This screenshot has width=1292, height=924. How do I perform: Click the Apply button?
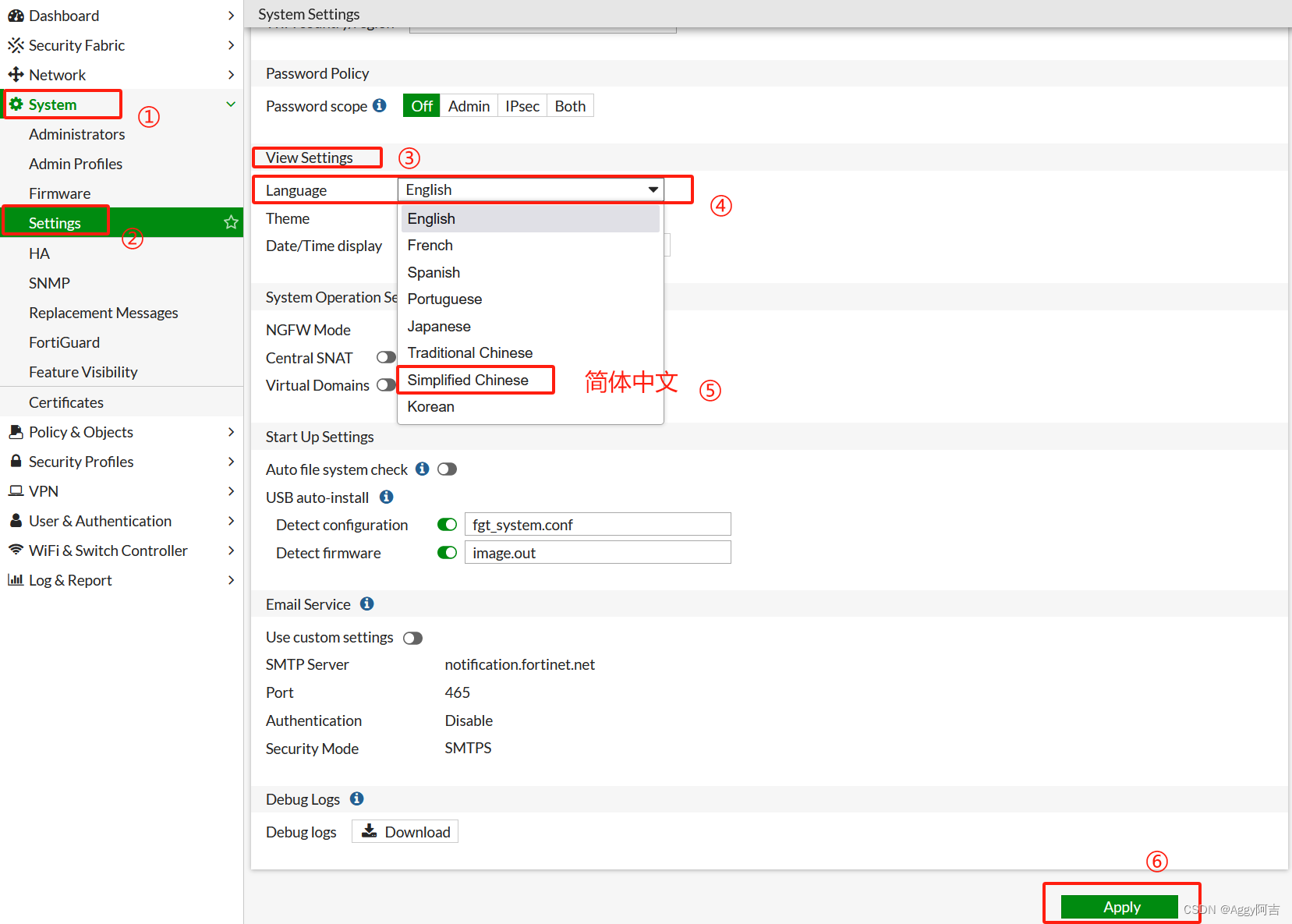click(1121, 907)
